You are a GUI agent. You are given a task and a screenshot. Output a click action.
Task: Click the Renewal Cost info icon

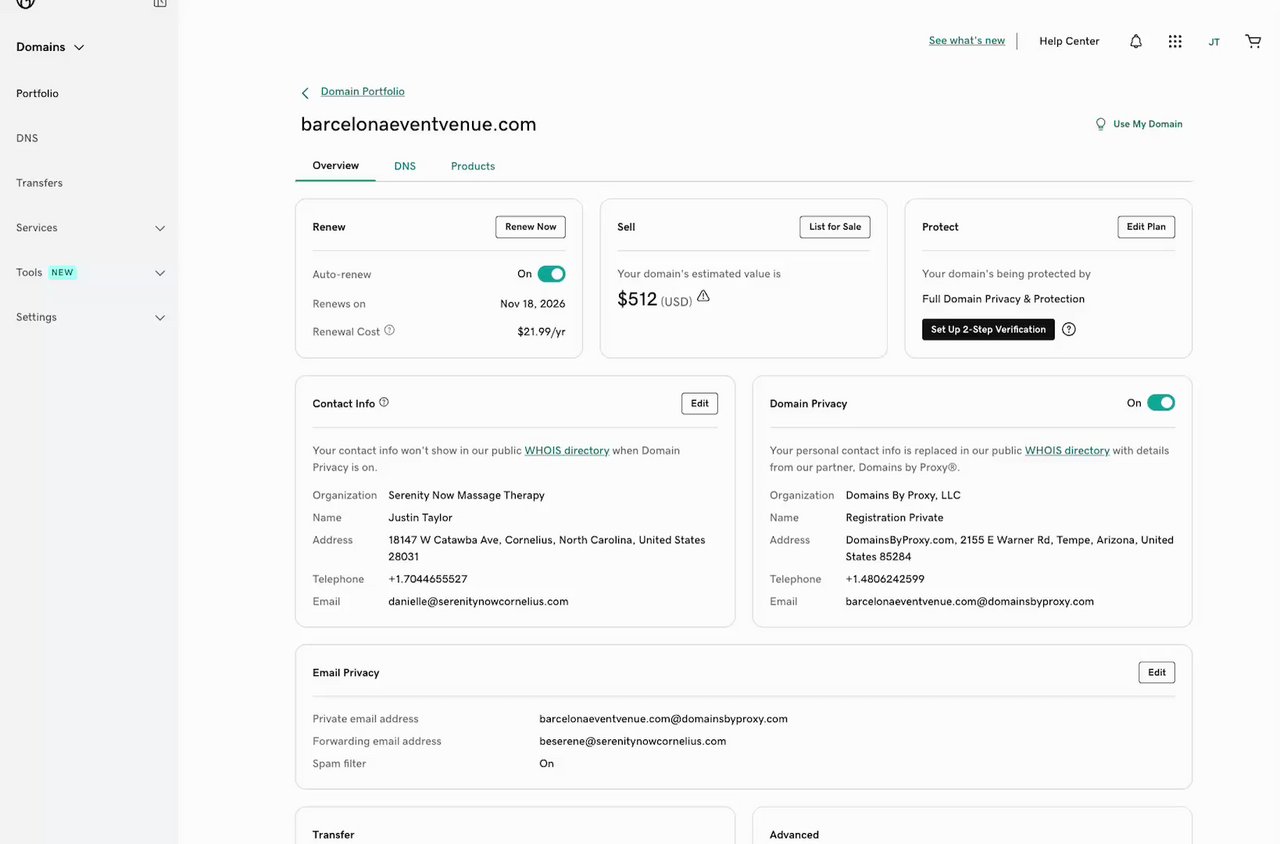point(390,330)
